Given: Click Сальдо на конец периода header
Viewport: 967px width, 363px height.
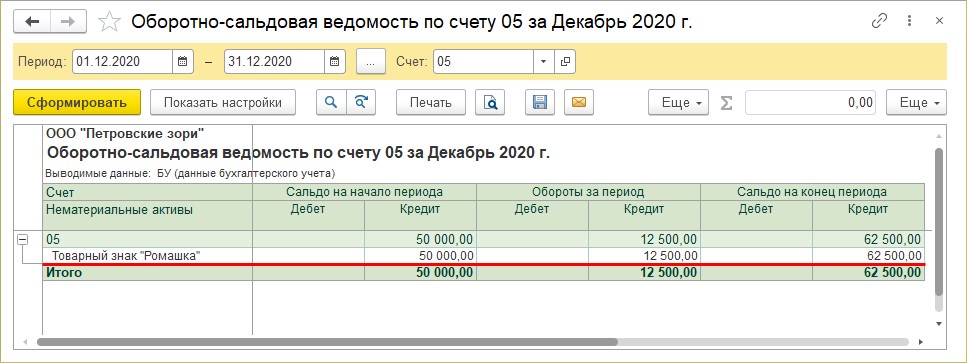Looking at the screenshot, I should coord(812,192).
